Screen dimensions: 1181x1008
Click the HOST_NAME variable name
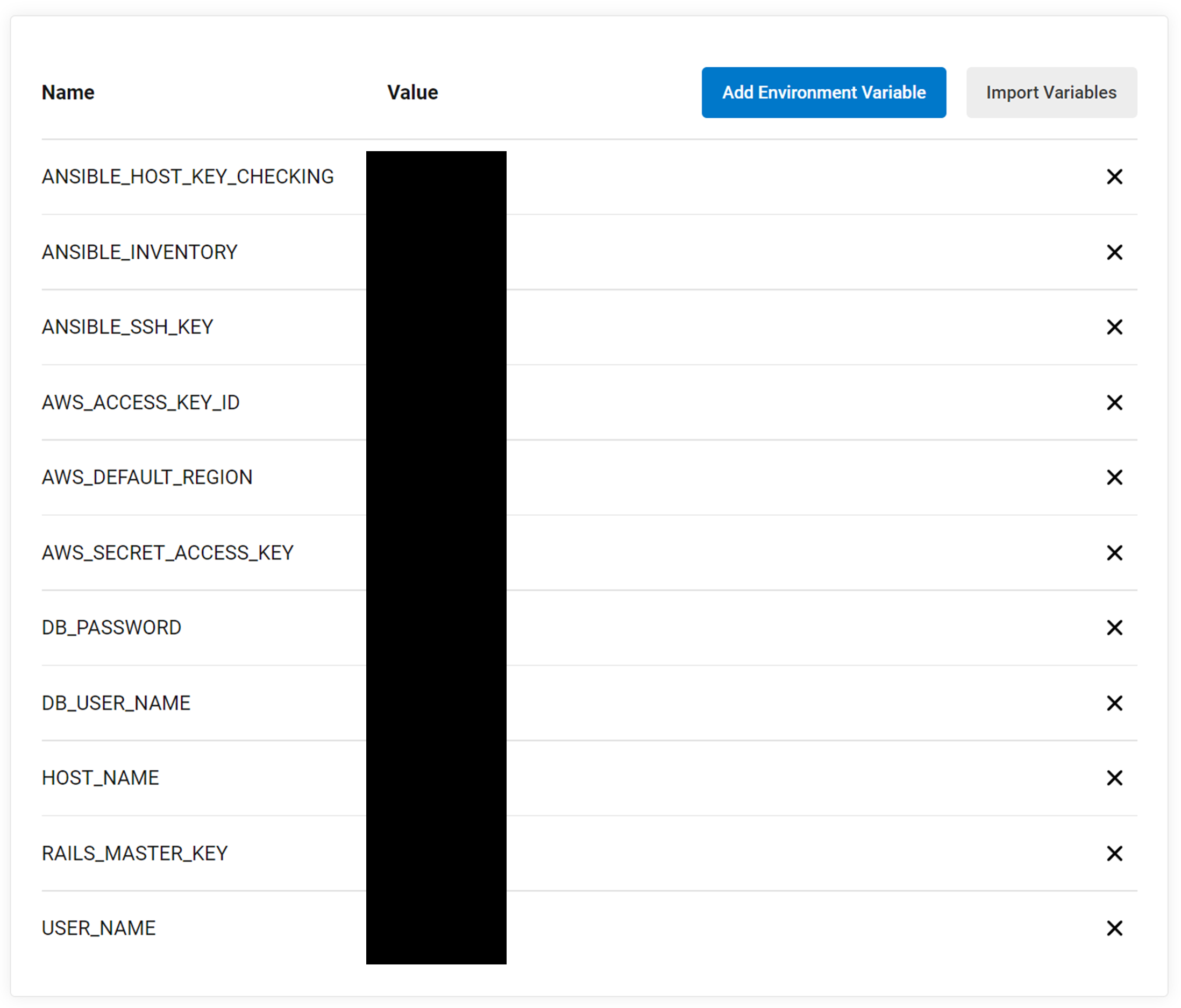tap(101, 778)
